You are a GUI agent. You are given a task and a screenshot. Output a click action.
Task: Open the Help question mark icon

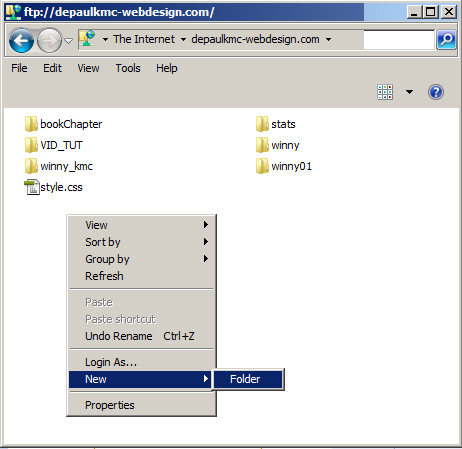436,92
